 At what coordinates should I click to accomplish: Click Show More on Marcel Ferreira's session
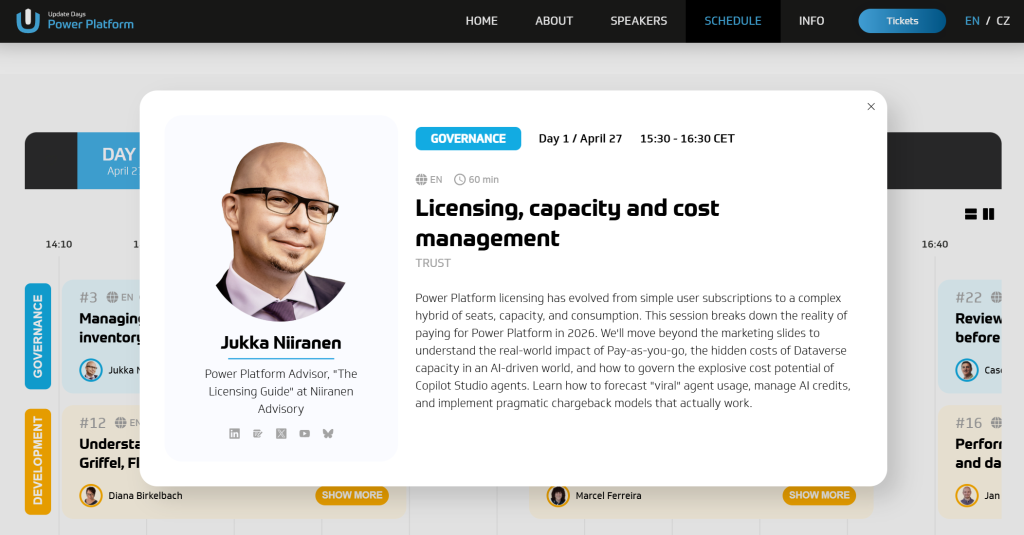[x=819, y=495]
